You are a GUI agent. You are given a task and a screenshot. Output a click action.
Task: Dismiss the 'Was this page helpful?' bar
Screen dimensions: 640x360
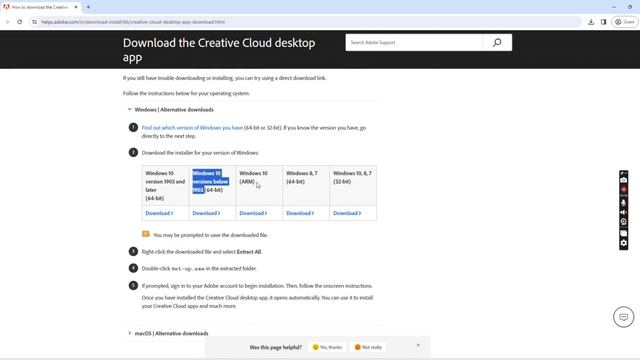coord(418,345)
